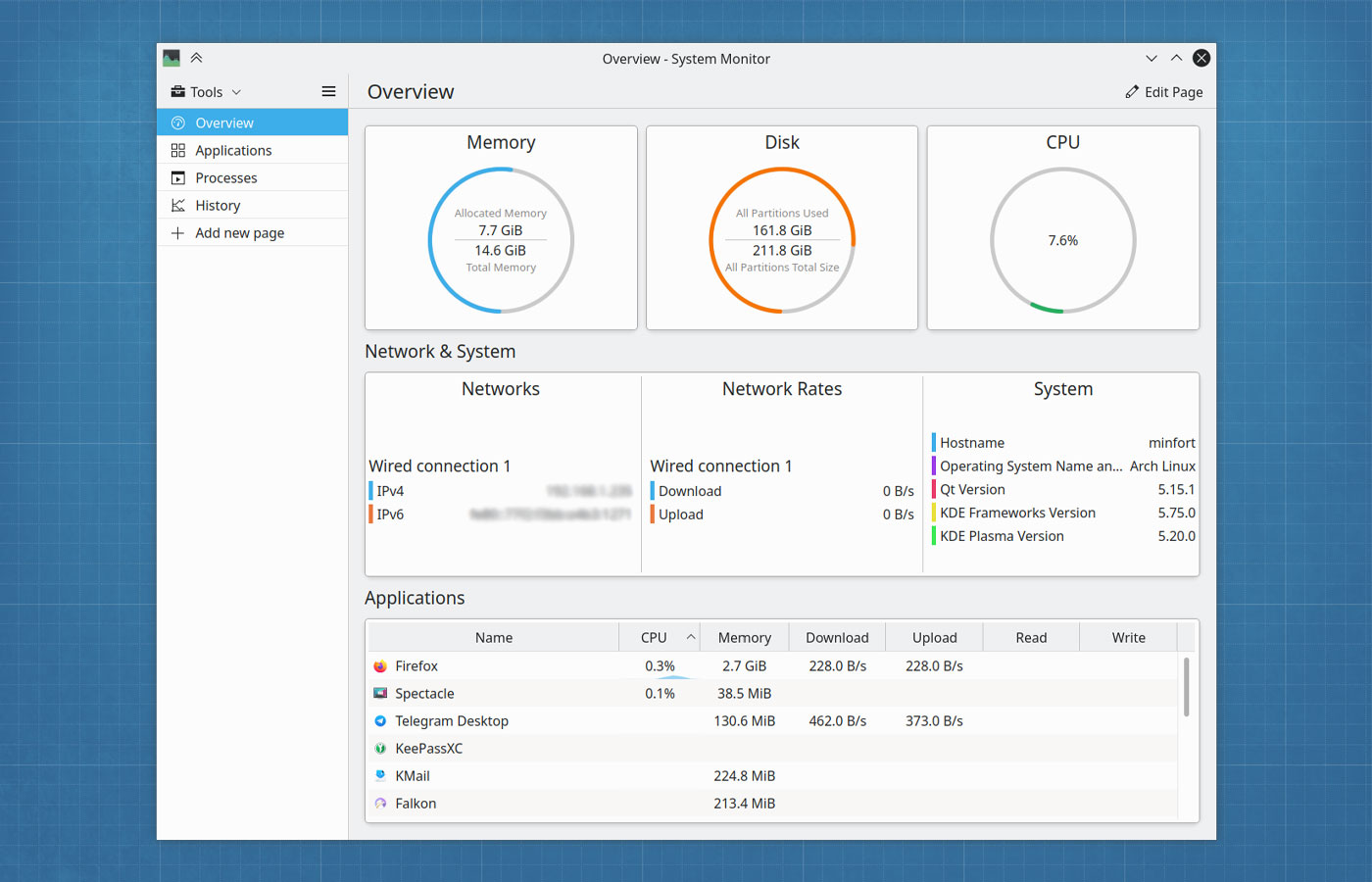Click the Memory donut chart
Viewport: 1372px width, 882px height.
coord(501,240)
